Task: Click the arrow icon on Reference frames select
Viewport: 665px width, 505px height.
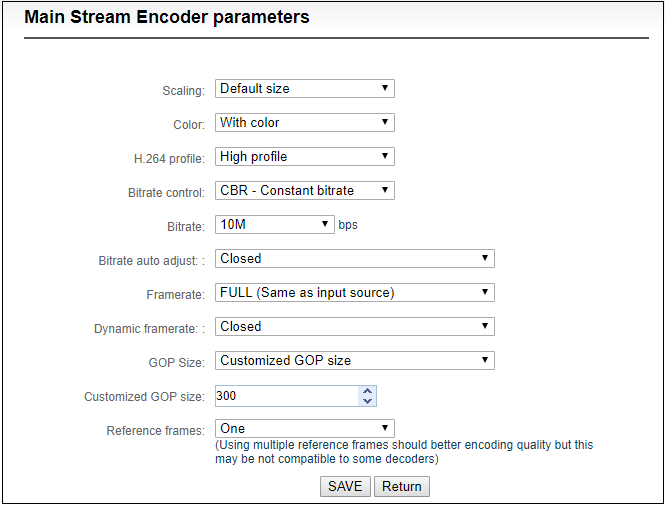Action: coord(385,427)
